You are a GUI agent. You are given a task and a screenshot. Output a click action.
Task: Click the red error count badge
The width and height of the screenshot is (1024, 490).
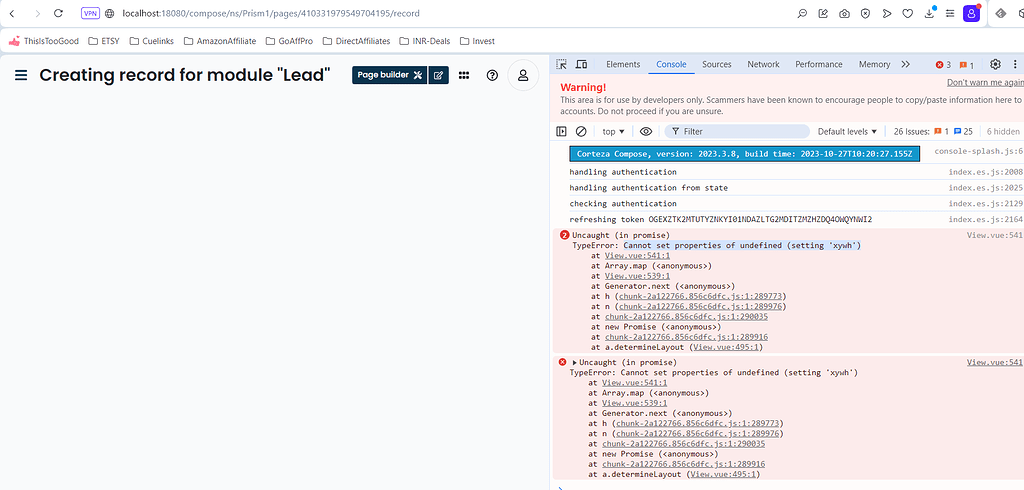(x=943, y=65)
